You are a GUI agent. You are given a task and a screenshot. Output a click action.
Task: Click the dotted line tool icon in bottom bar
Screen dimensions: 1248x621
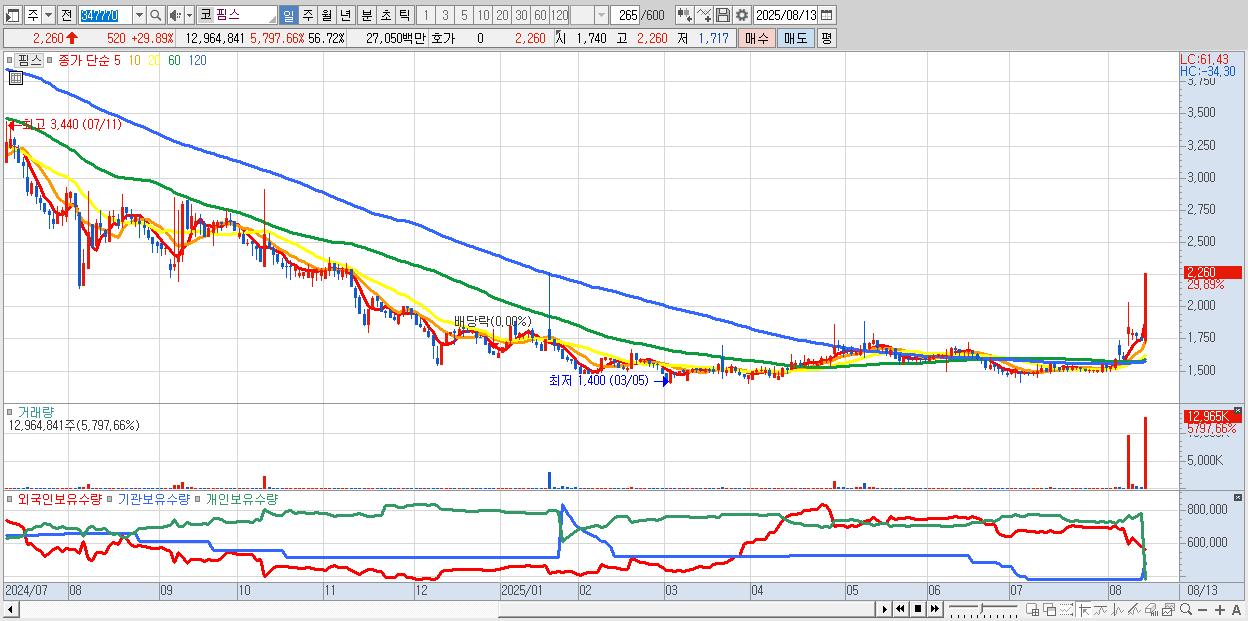[x=1066, y=609]
